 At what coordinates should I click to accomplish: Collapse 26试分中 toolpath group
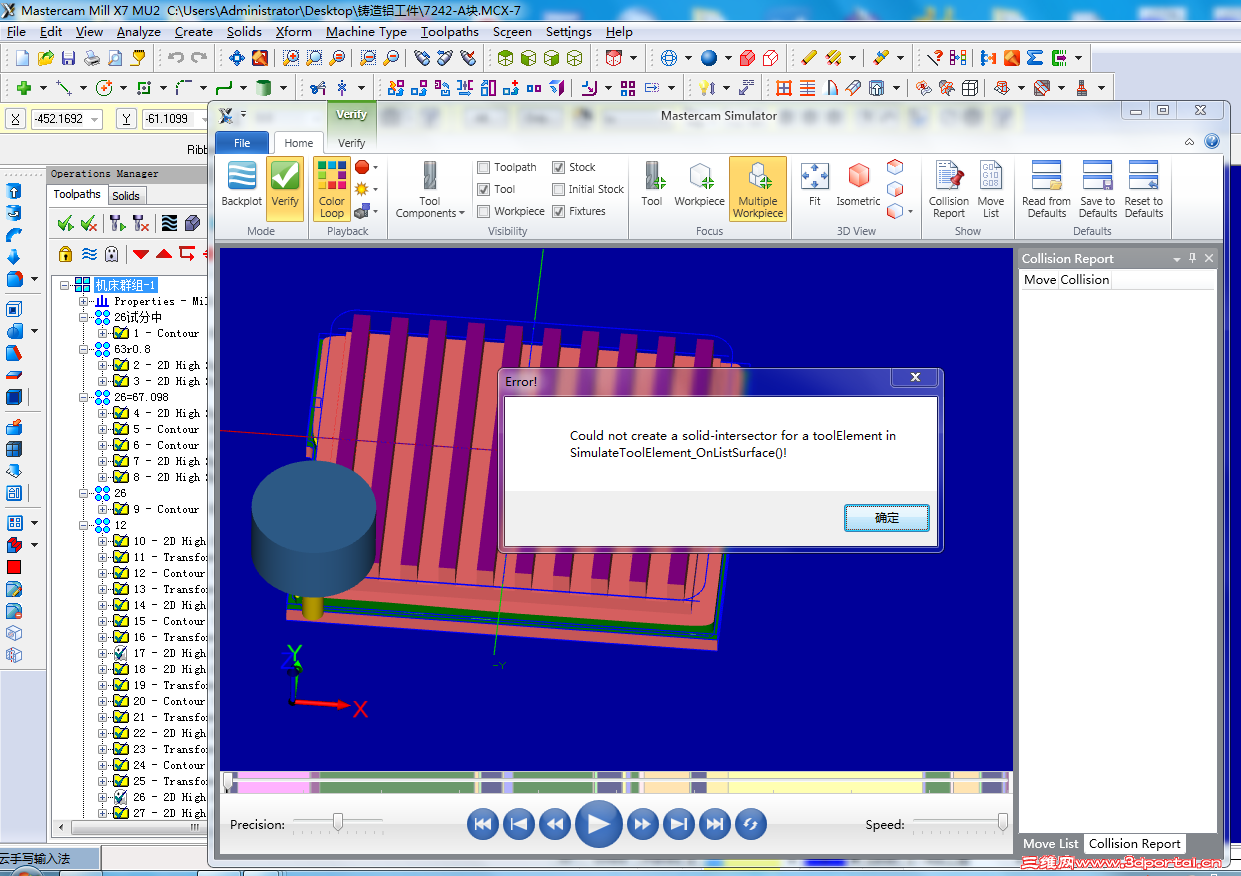(84, 317)
